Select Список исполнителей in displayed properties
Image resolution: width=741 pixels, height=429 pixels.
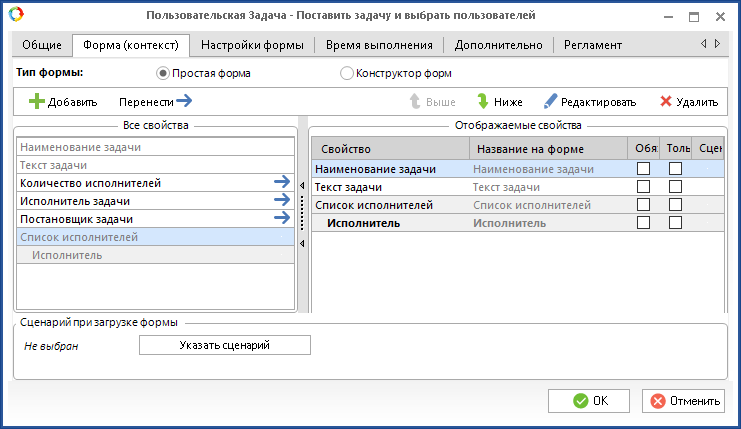(x=374, y=205)
